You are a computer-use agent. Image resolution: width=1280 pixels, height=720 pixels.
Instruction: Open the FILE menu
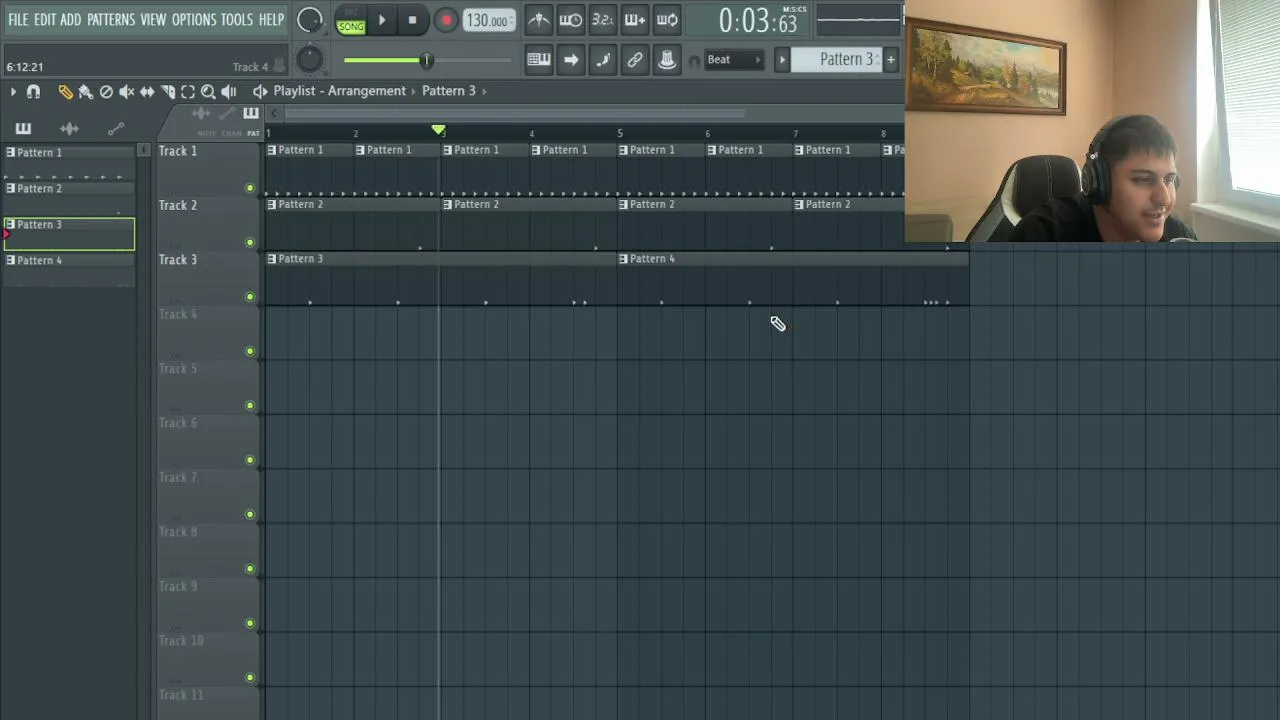[x=18, y=20]
